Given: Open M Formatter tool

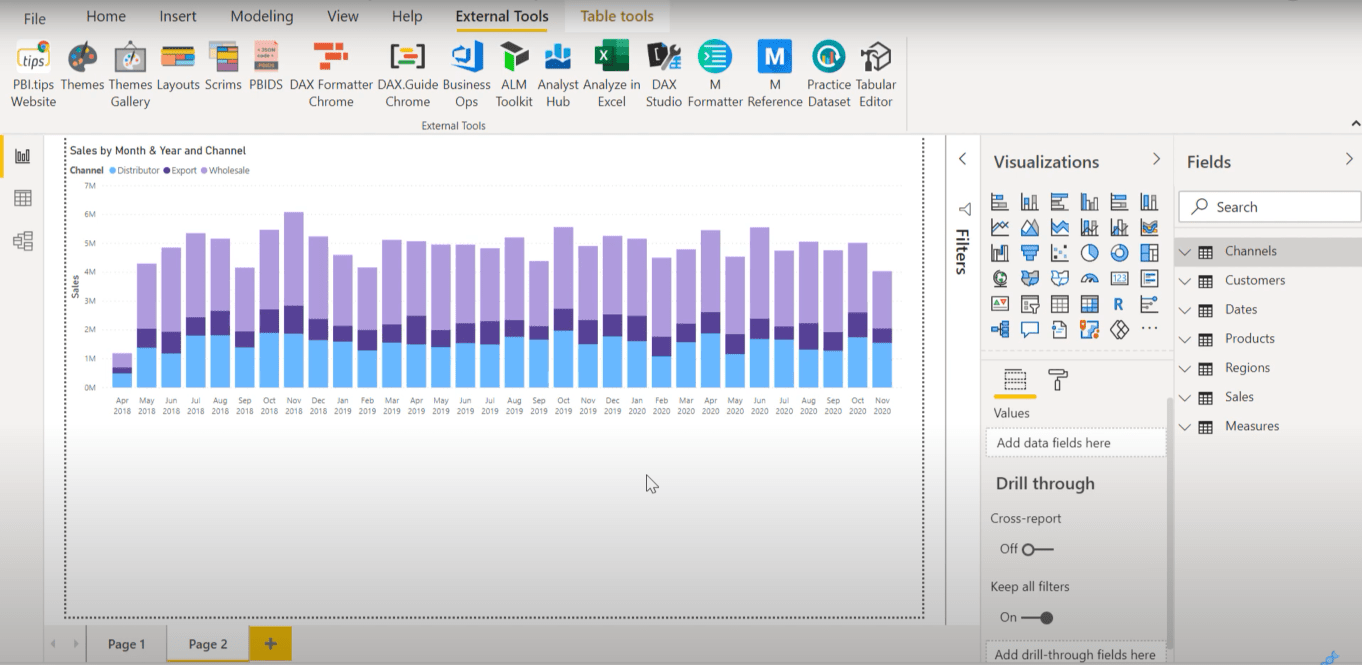Looking at the screenshot, I should point(715,74).
